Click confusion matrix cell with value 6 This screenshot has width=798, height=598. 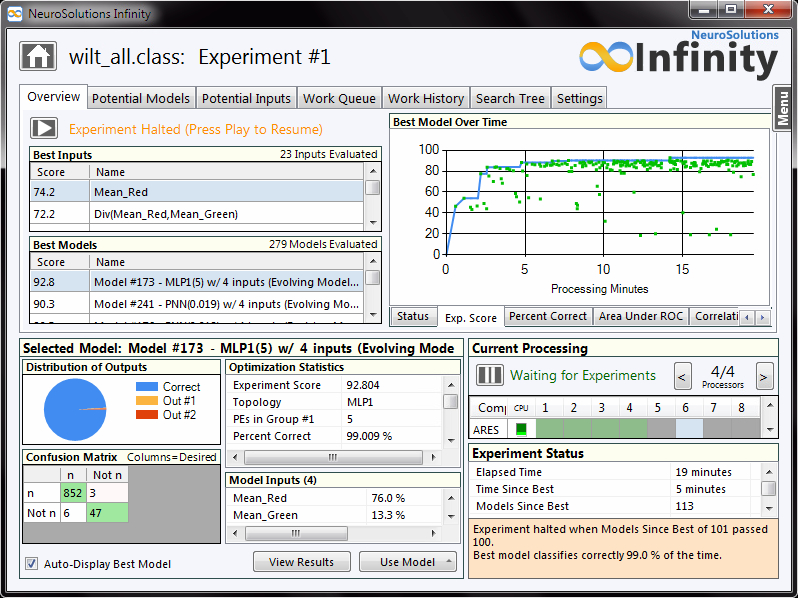tap(73, 512)
